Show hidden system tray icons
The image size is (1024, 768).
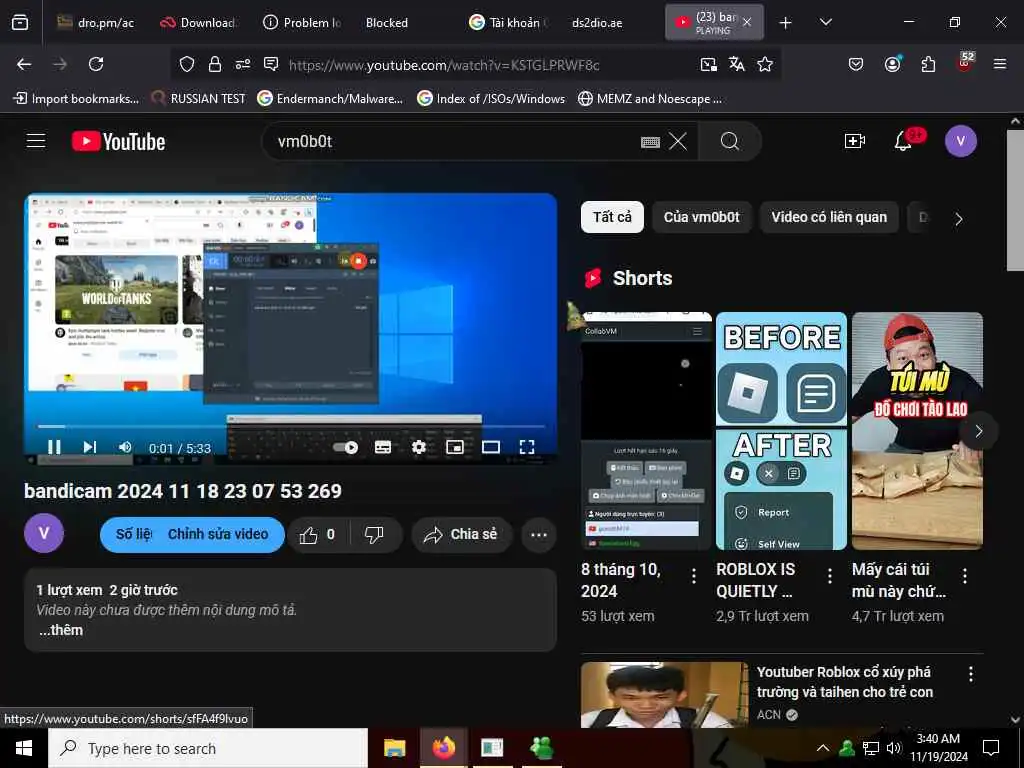pyautogui.click(x=823, y=748)
